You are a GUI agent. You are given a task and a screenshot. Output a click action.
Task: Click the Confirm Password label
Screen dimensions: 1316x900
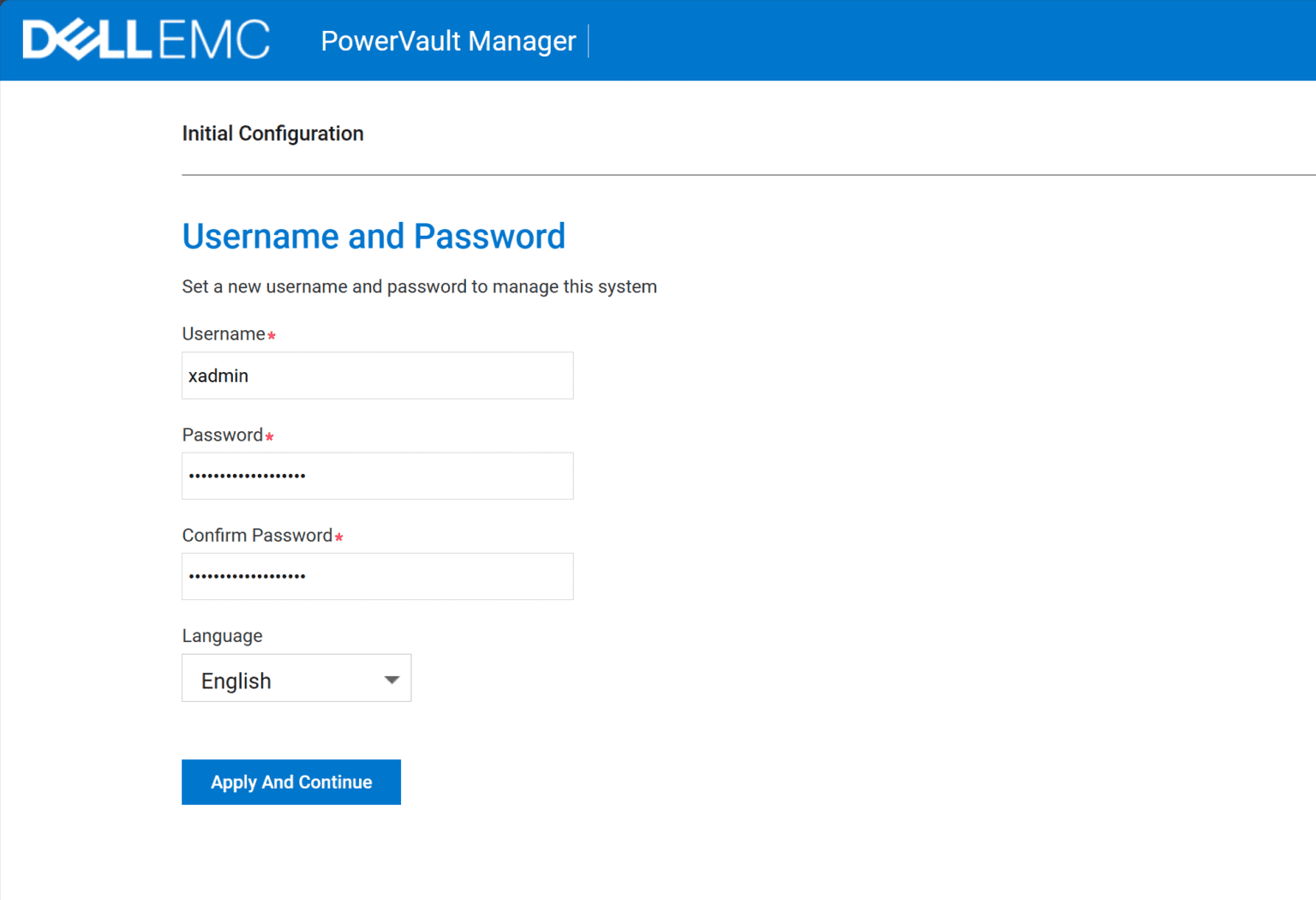coord(256,535)
